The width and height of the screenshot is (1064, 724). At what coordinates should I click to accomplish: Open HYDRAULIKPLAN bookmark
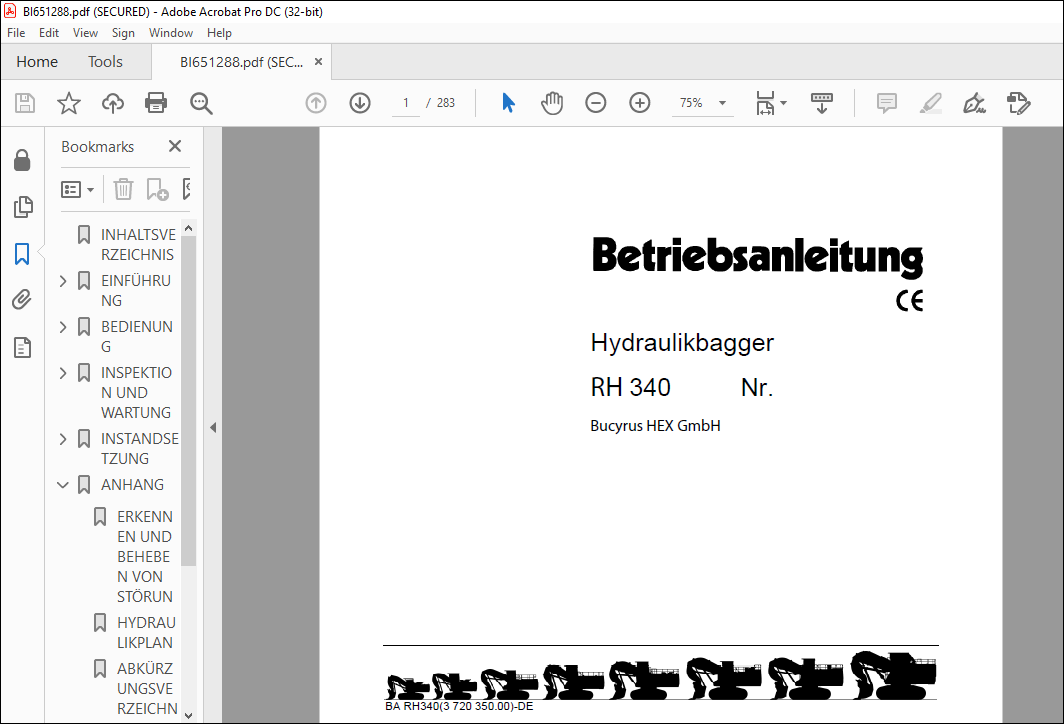coord(146,632)
